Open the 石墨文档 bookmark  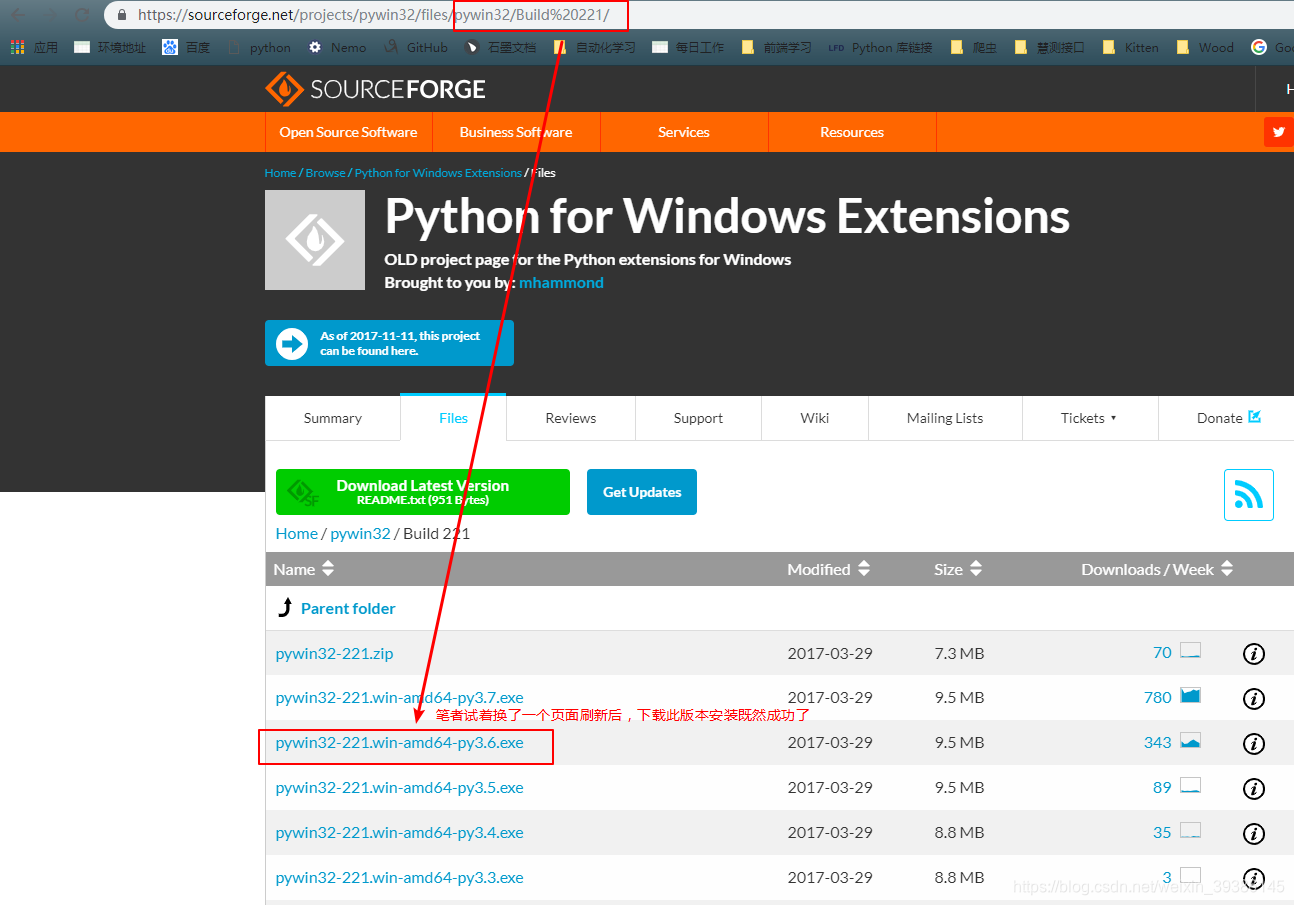tap(500, 47)
